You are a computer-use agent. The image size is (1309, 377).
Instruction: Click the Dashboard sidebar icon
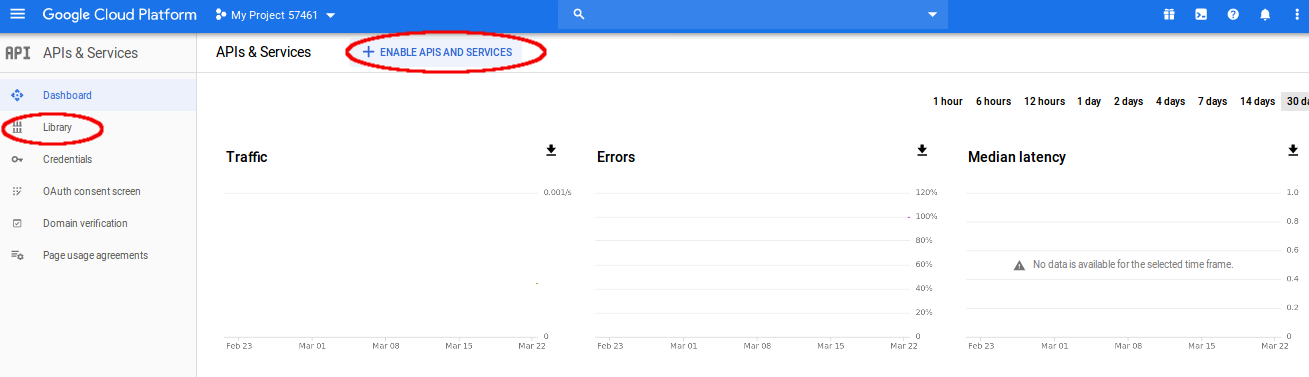17,95
